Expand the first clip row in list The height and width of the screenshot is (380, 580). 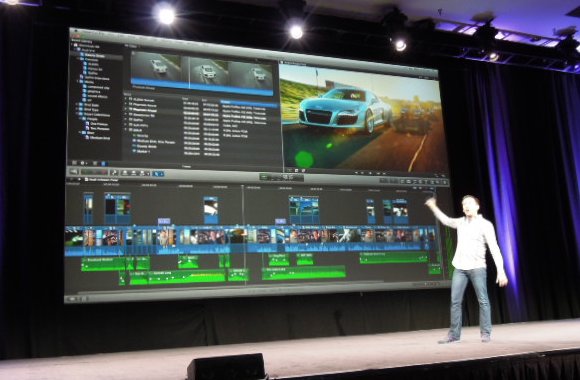point(126,99)
